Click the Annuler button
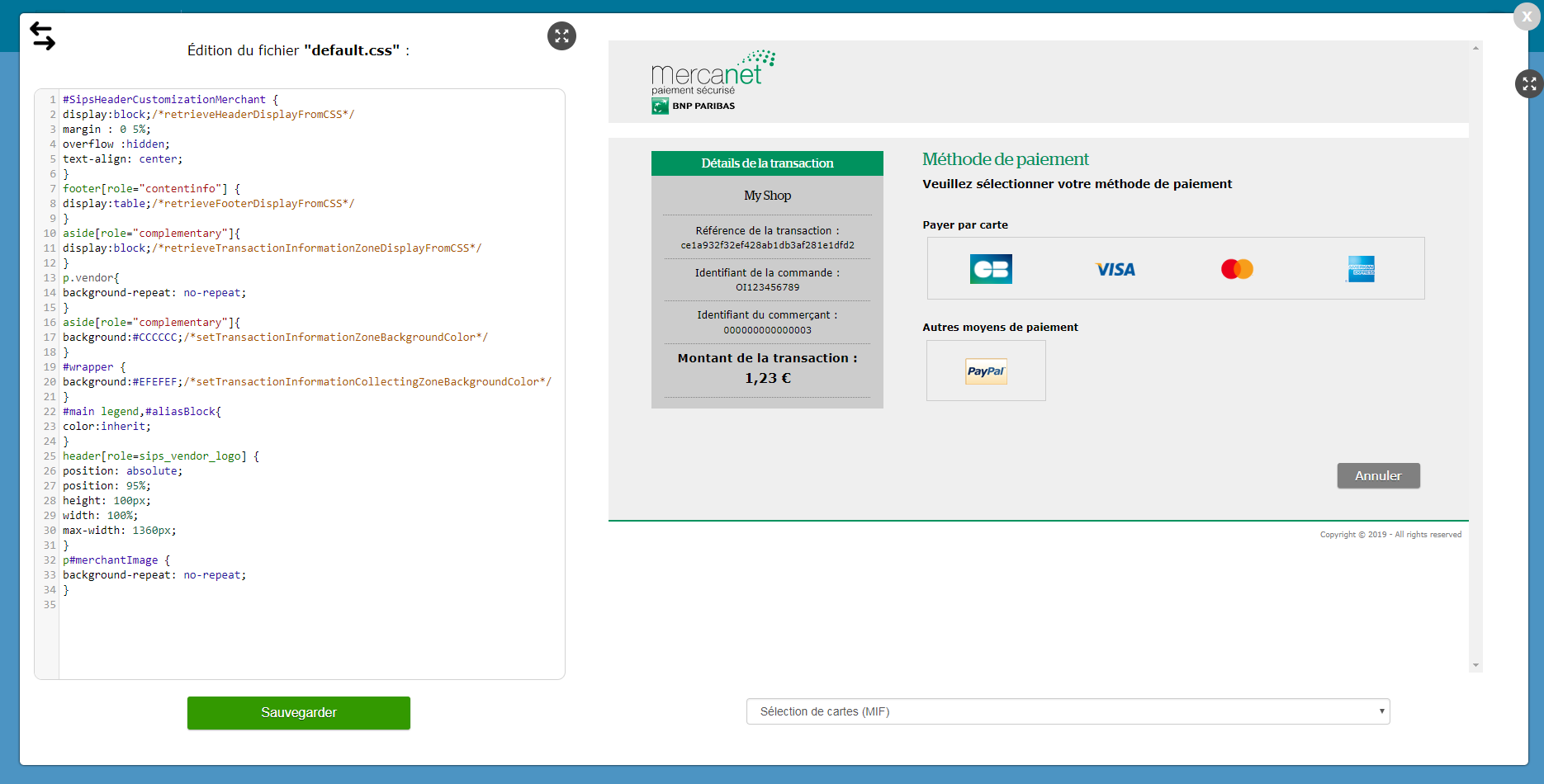The width and height of the screenshot is (1544, 784). (1378, 475)
